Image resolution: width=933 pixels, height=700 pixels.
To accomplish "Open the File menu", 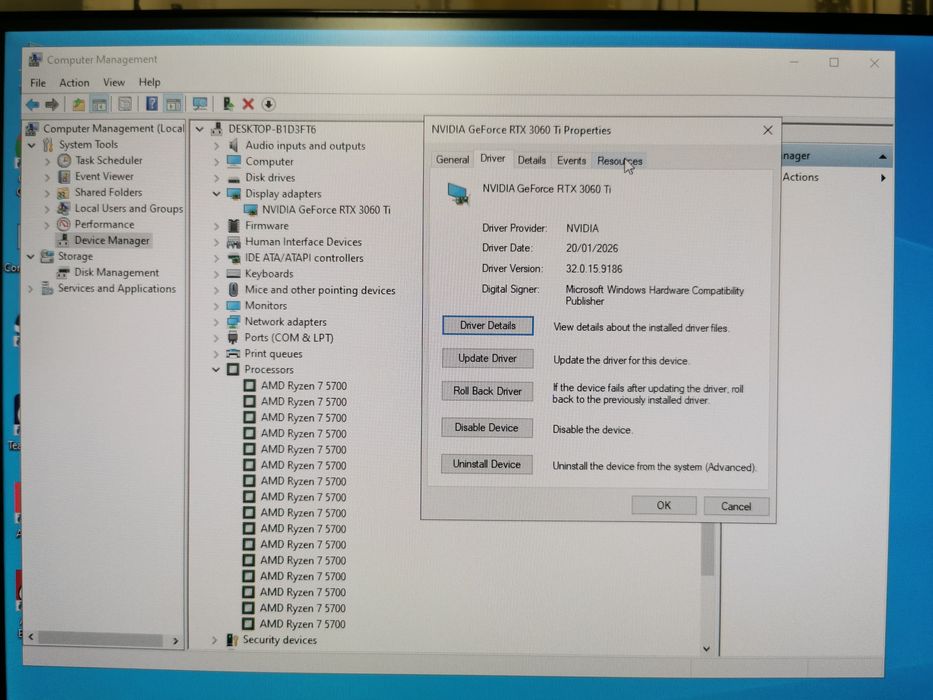I will point(38,83).
